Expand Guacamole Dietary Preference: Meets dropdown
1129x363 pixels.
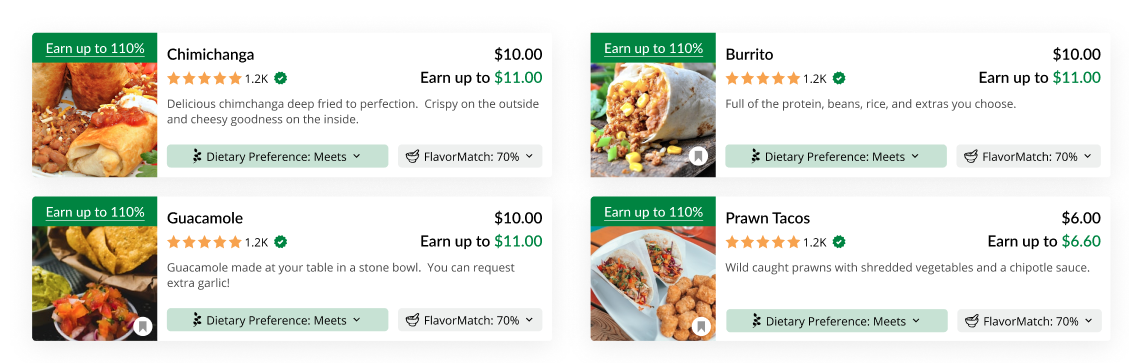277,321
